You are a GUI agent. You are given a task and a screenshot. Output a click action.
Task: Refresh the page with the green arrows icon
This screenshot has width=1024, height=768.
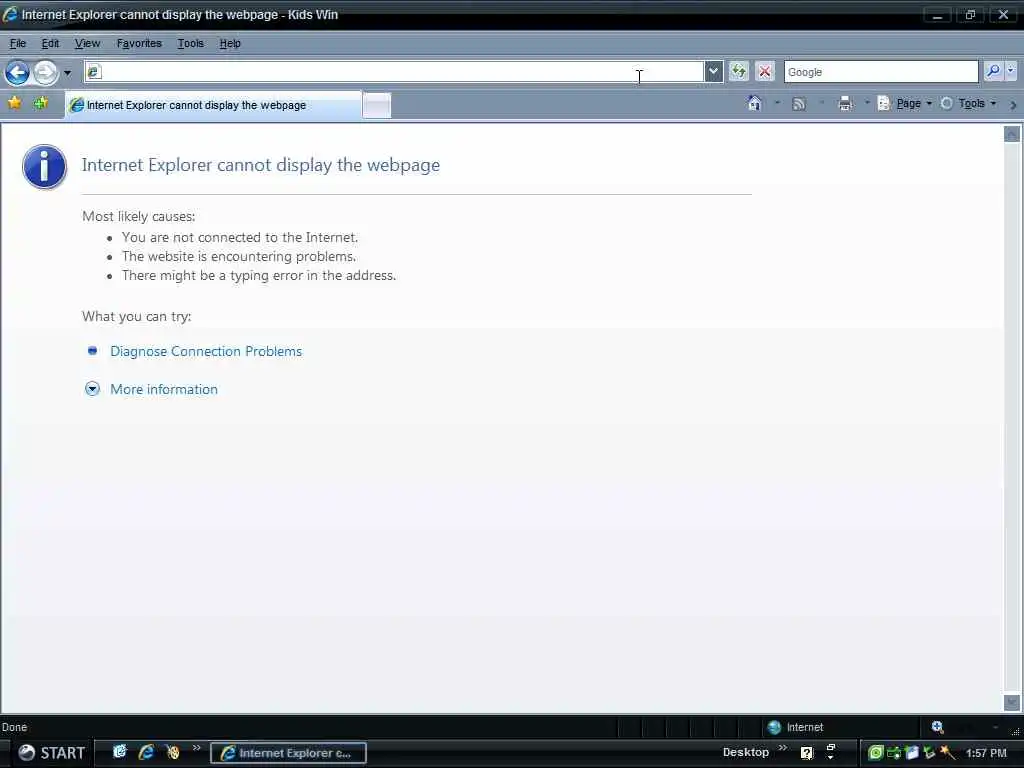739,71
